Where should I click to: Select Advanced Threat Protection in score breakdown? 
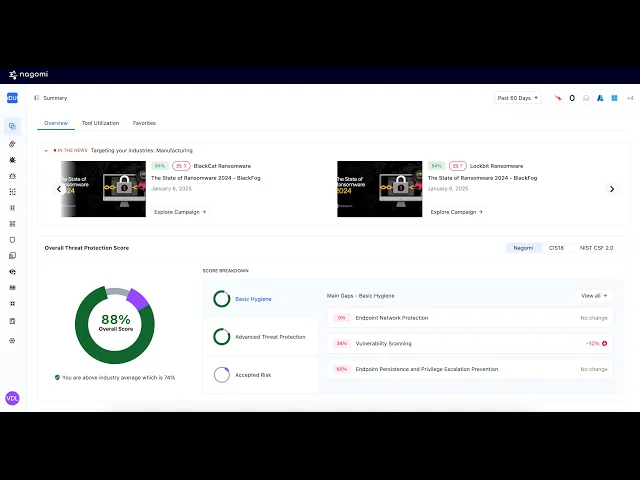coord(260,337)
